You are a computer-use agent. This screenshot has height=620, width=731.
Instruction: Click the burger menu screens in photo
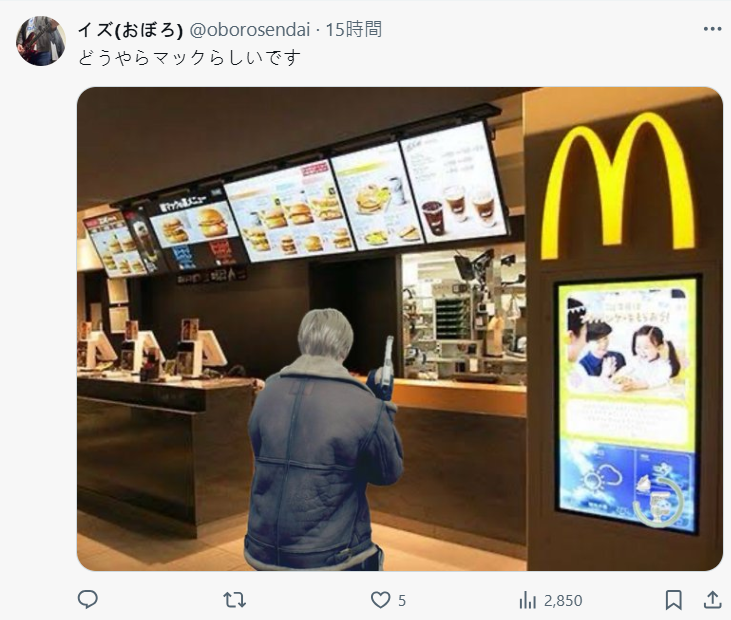[x=289, y=212]
